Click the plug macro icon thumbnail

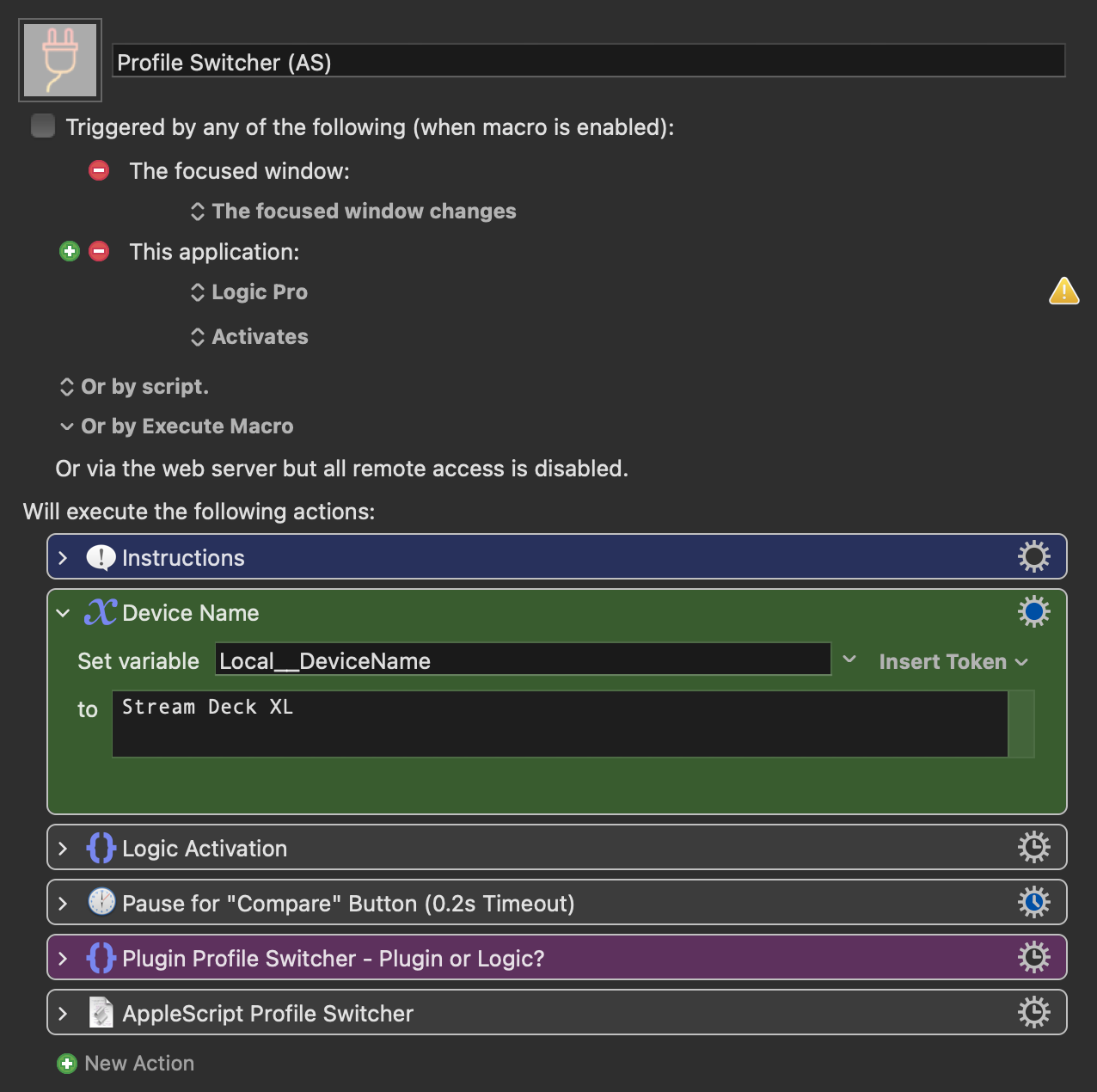point(60,60)
